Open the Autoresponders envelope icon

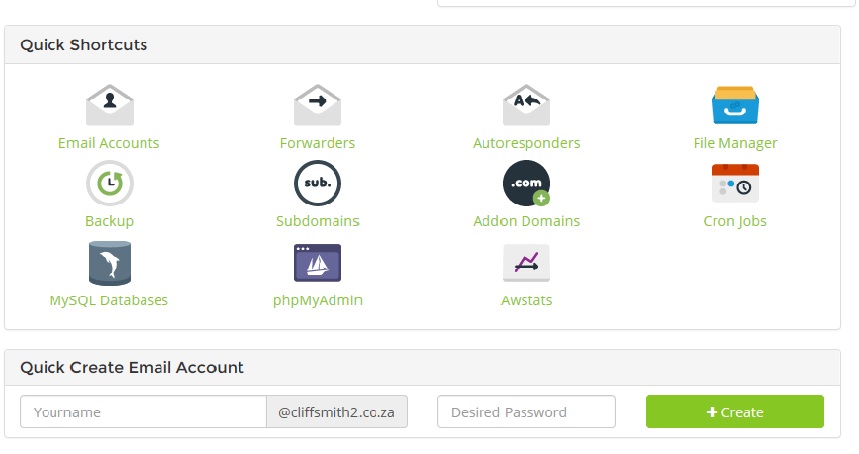[526, 105]
